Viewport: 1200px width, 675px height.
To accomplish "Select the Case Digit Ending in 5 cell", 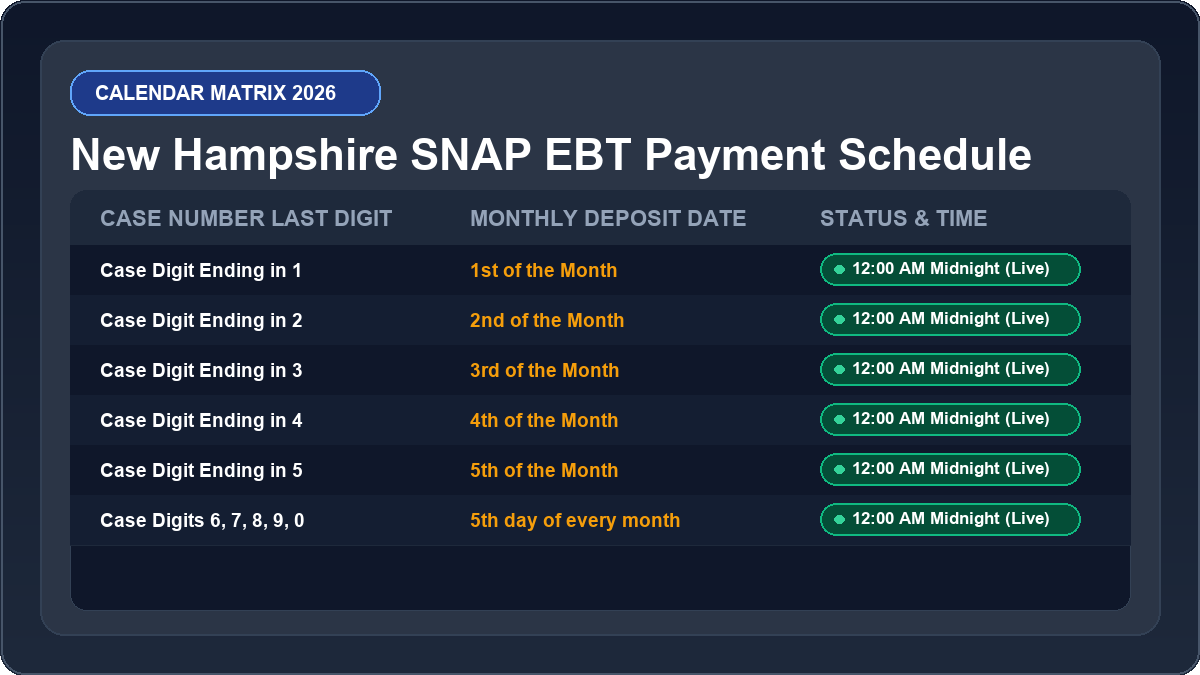I will (x=201, y=470).
